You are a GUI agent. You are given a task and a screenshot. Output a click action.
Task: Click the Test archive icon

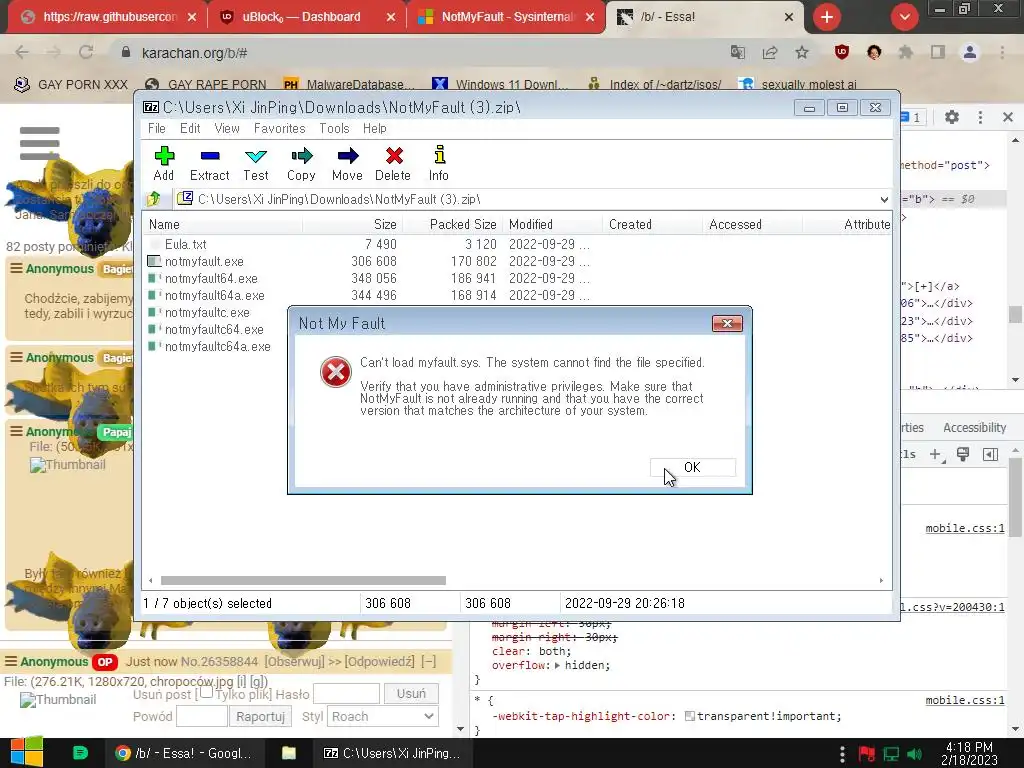click(x=255, y=163)
